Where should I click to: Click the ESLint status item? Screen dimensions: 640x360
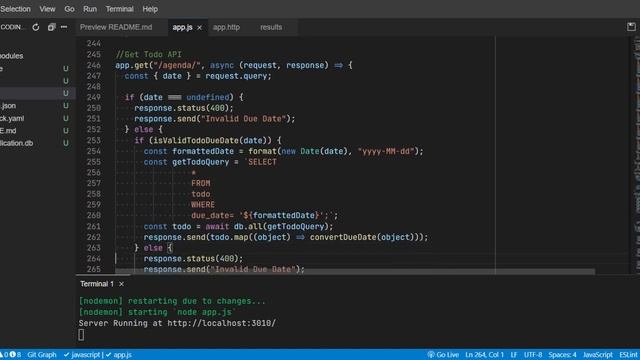[x=628, y=355]
